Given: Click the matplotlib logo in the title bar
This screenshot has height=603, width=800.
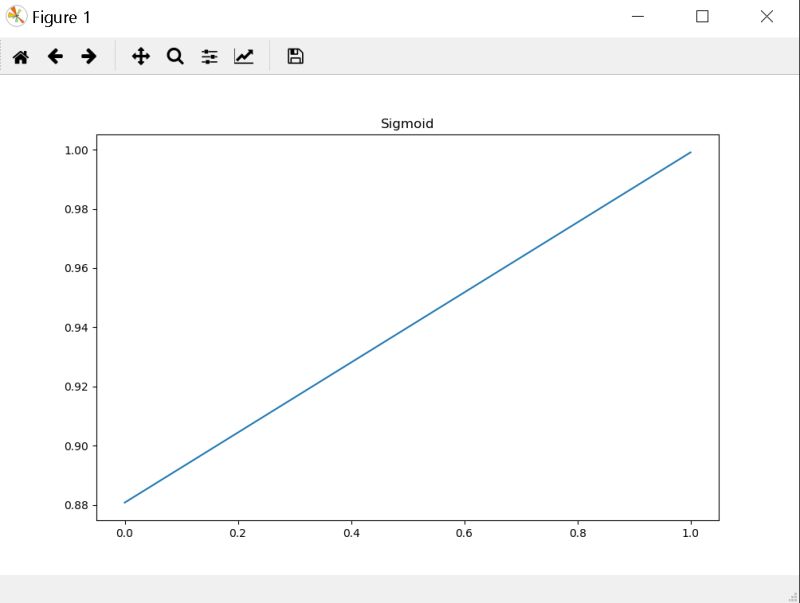Looking at the screenshot, I should (15, 16).
